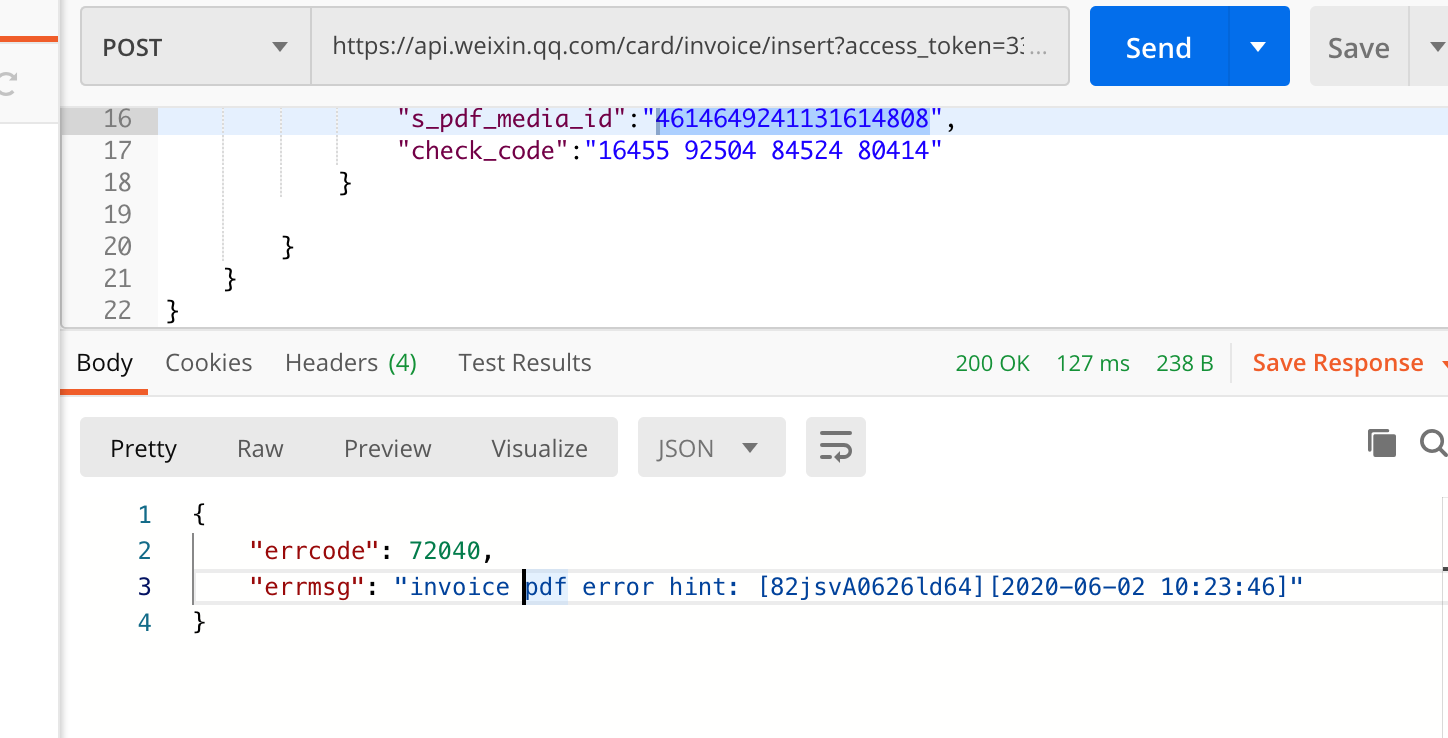Click line number 22 in request editor
This screenshot has width=1448, height=738.
pyautogui.click(x=117, y=310)
